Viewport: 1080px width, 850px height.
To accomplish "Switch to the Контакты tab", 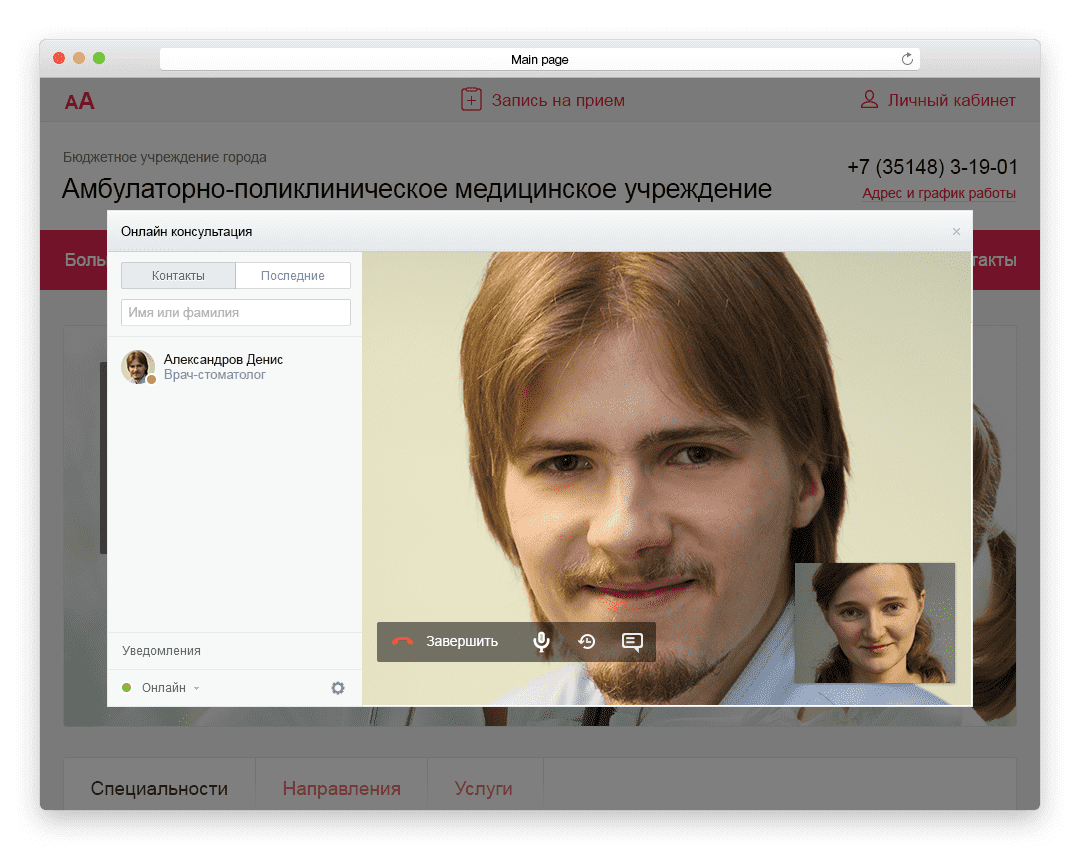I will tap(178, 276).
